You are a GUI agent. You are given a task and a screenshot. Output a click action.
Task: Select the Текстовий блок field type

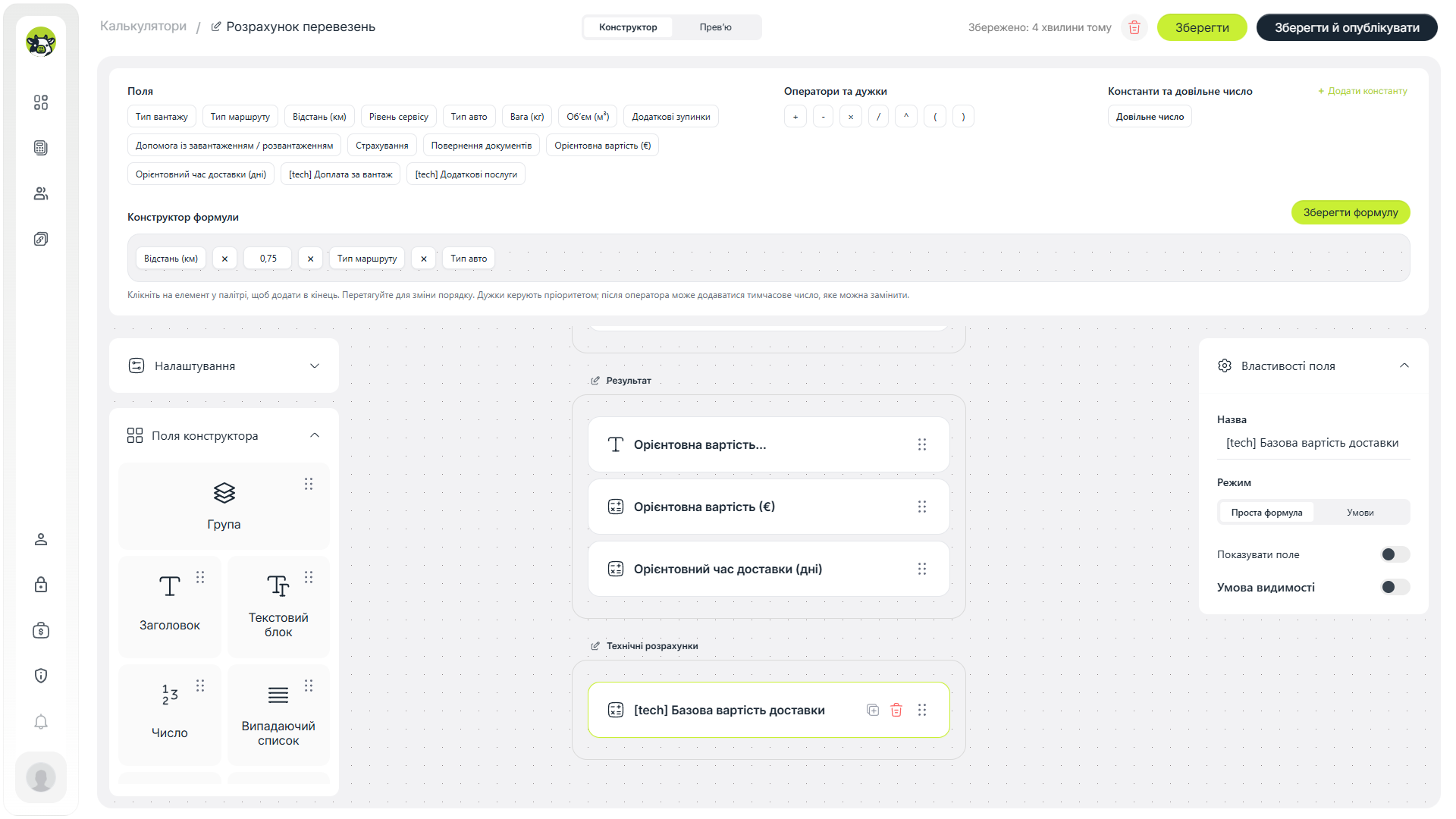point(278,607)
